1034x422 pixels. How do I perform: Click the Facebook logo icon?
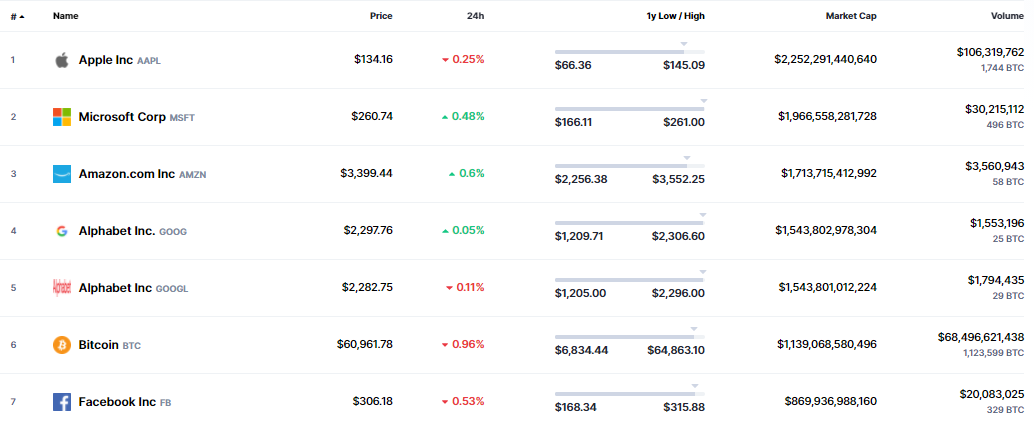coord(62,402)
